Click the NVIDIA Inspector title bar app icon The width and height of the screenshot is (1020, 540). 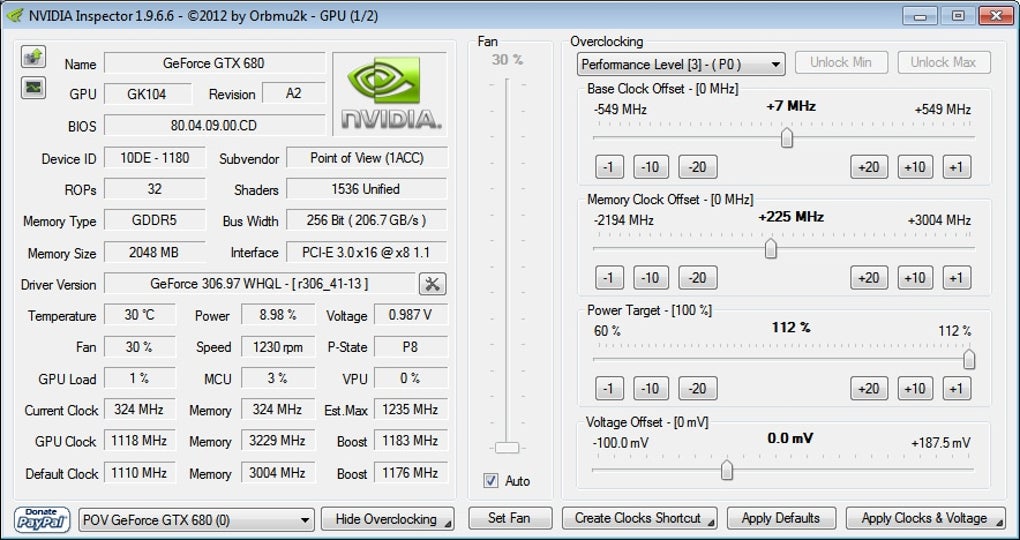pyautogui.click(x=14, y=15)
